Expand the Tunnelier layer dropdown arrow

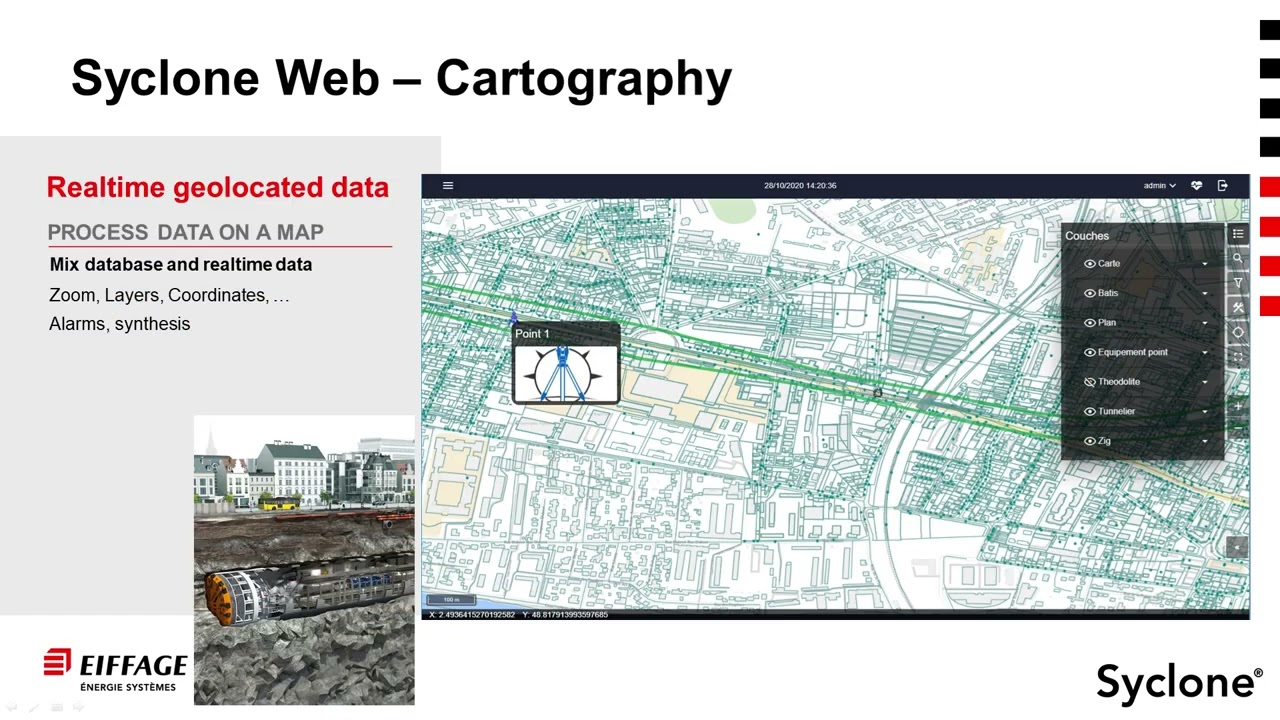click(x=1204, y=412)
